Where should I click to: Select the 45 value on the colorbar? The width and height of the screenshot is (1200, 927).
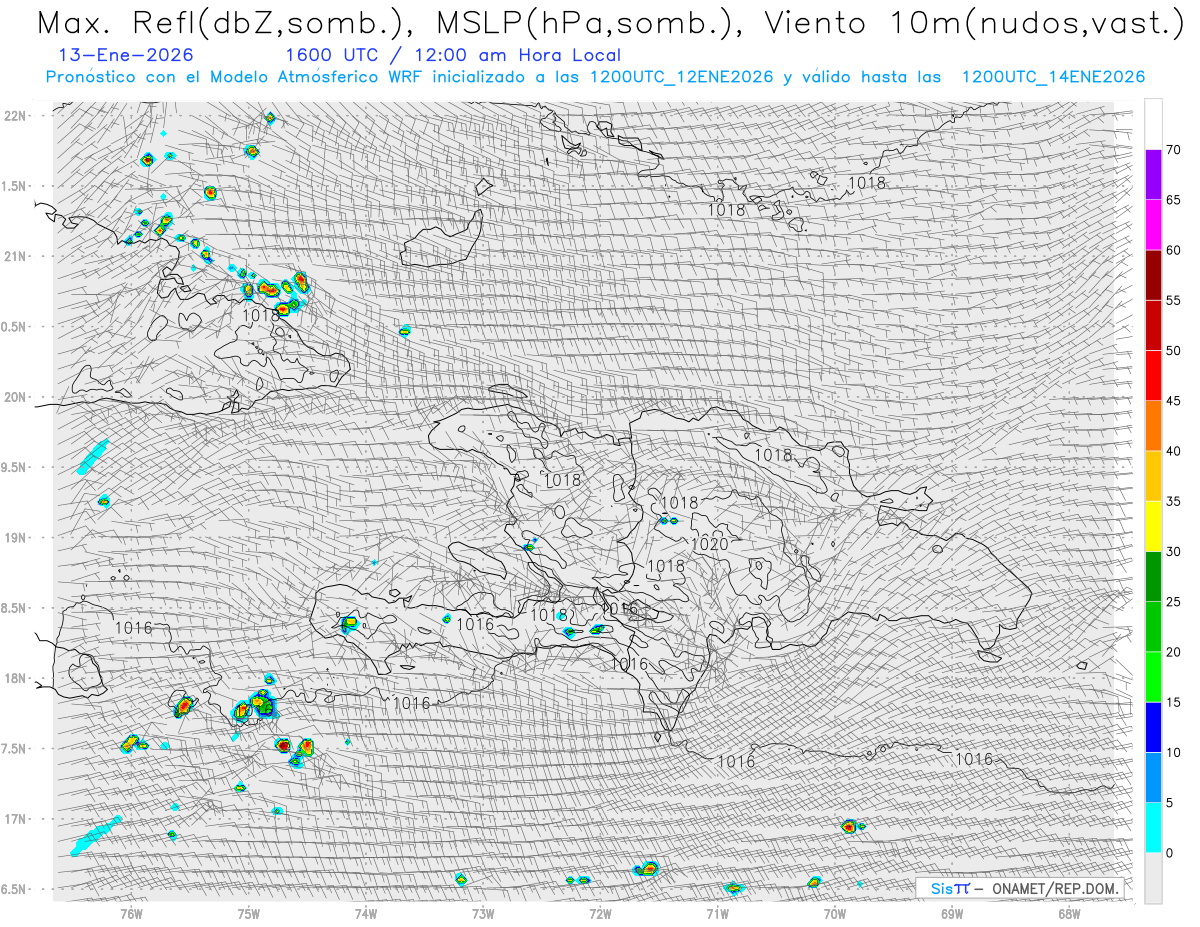pyautogui.click(x=1173, y=401)
